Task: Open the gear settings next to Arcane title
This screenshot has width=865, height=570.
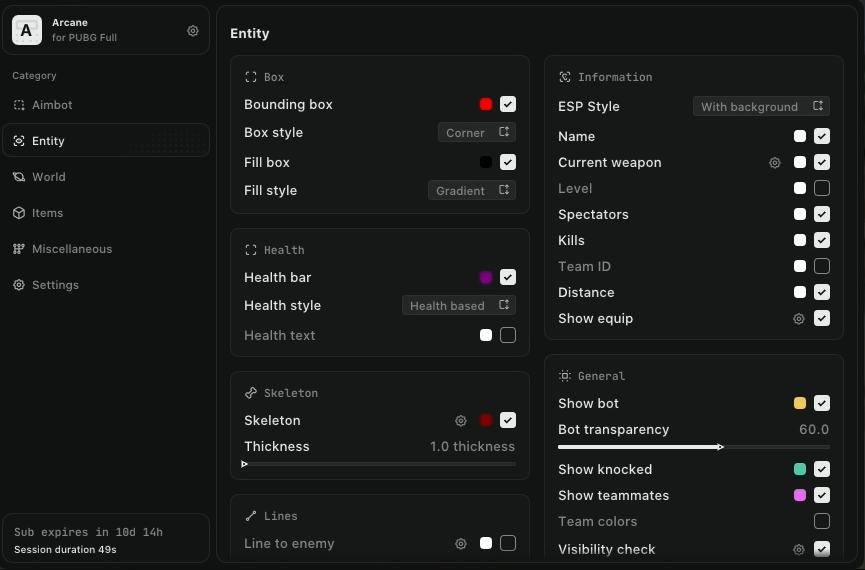Action: 193,31
